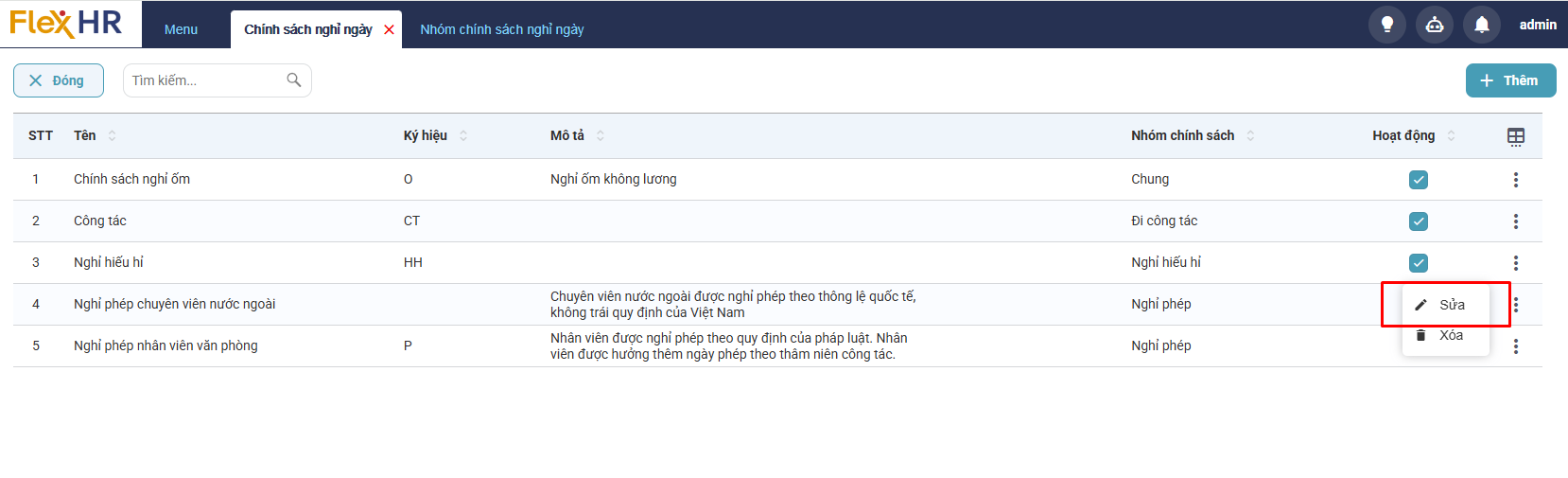Open the lightbulb tips icon
1568x478 pixels.
1387,25
